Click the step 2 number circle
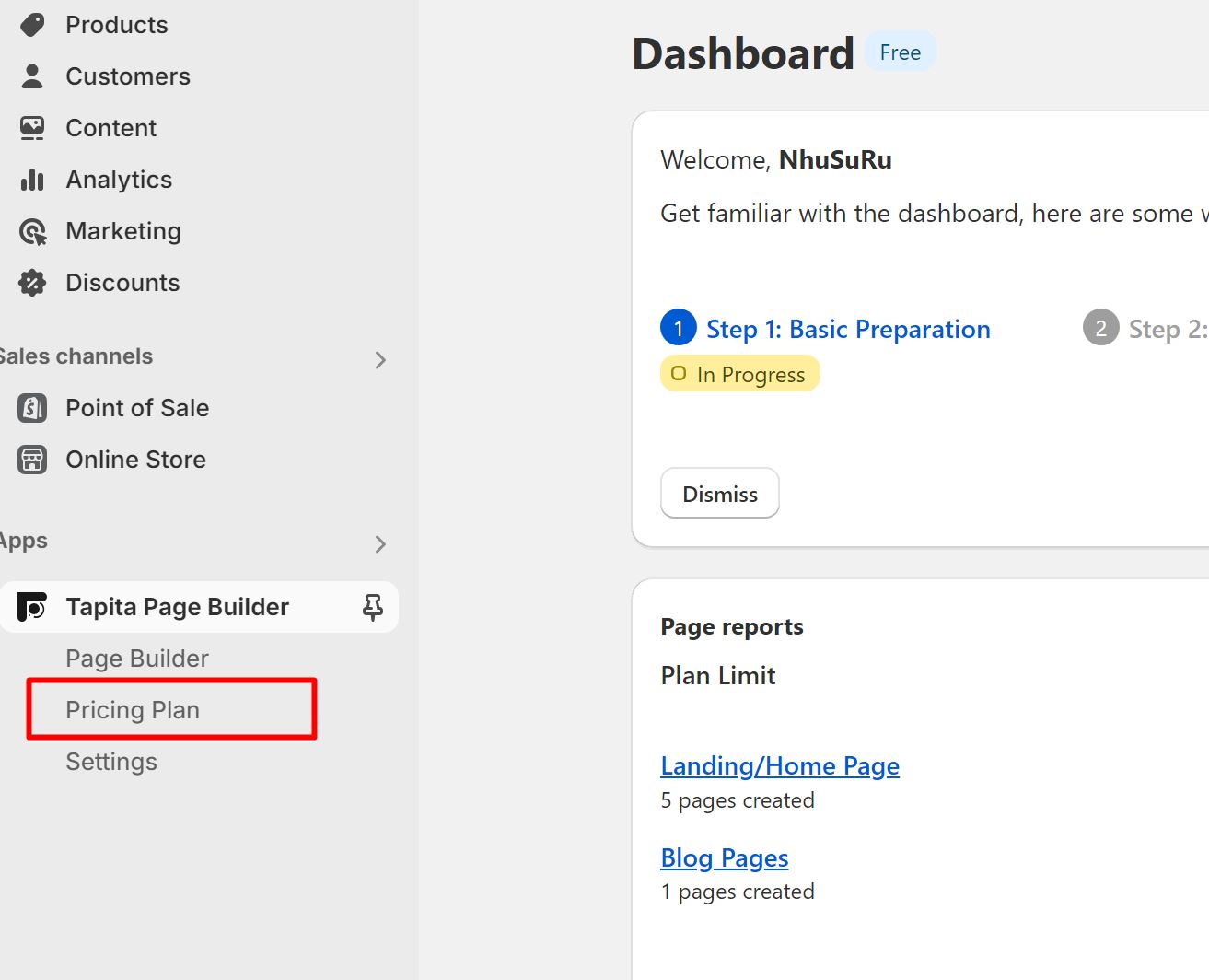The width and height of the screenshot is (1209, 980). coord(1100,328)
